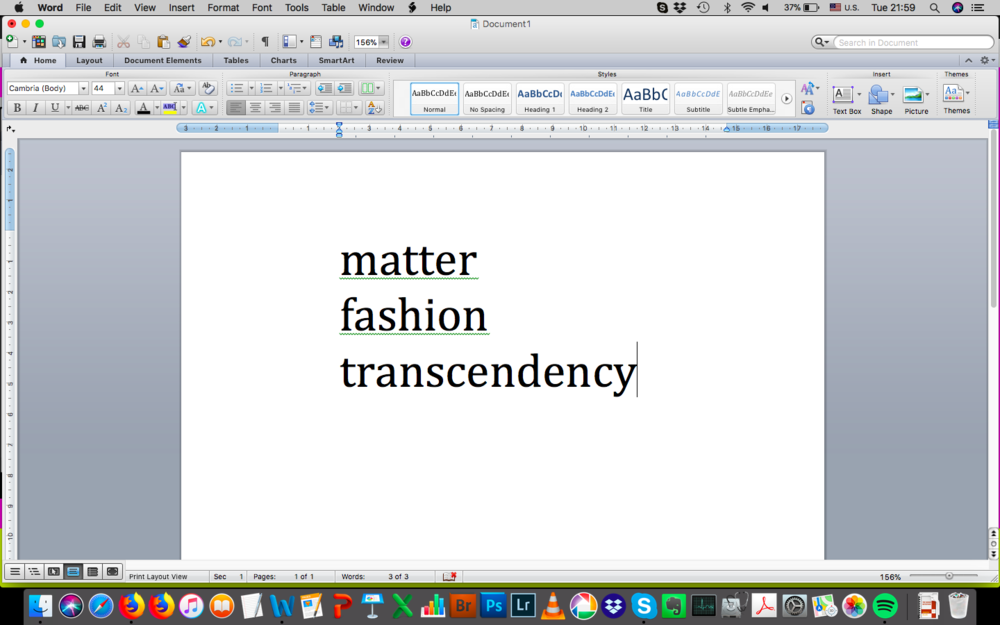
Task: Open the Word help icon
Action: 405,42
